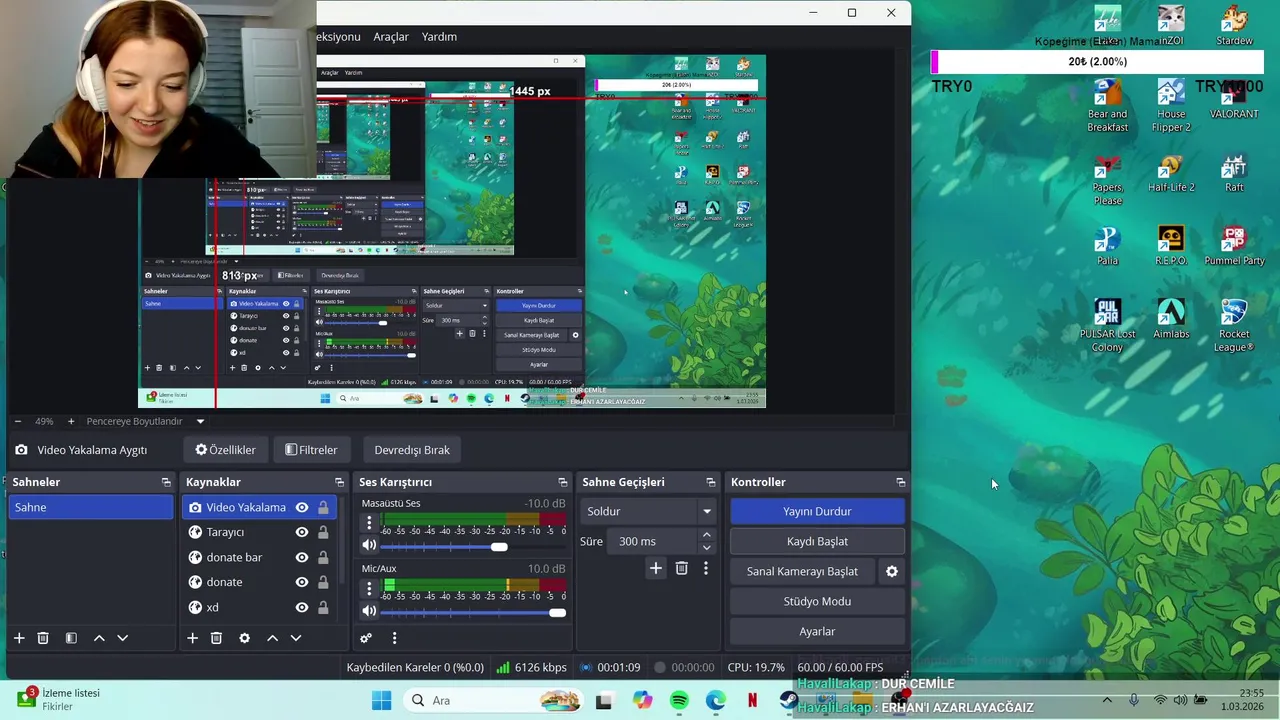Lock the xd source
Image resolution: width=1280 pixels, height=720 pixels.
point(323,607)
